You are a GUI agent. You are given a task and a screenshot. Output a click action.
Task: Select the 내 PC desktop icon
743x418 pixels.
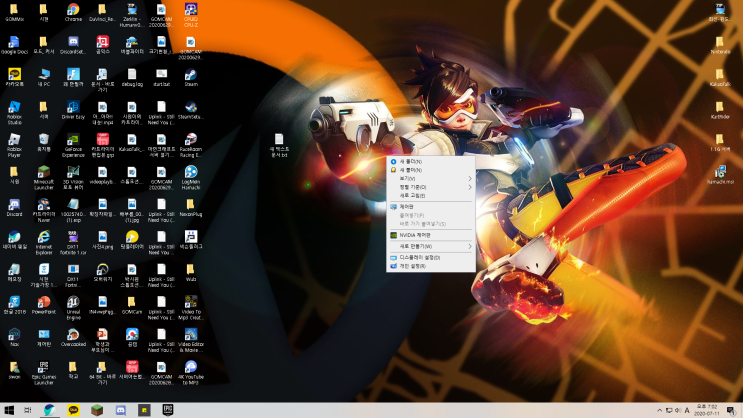click(x=44, y=77)
